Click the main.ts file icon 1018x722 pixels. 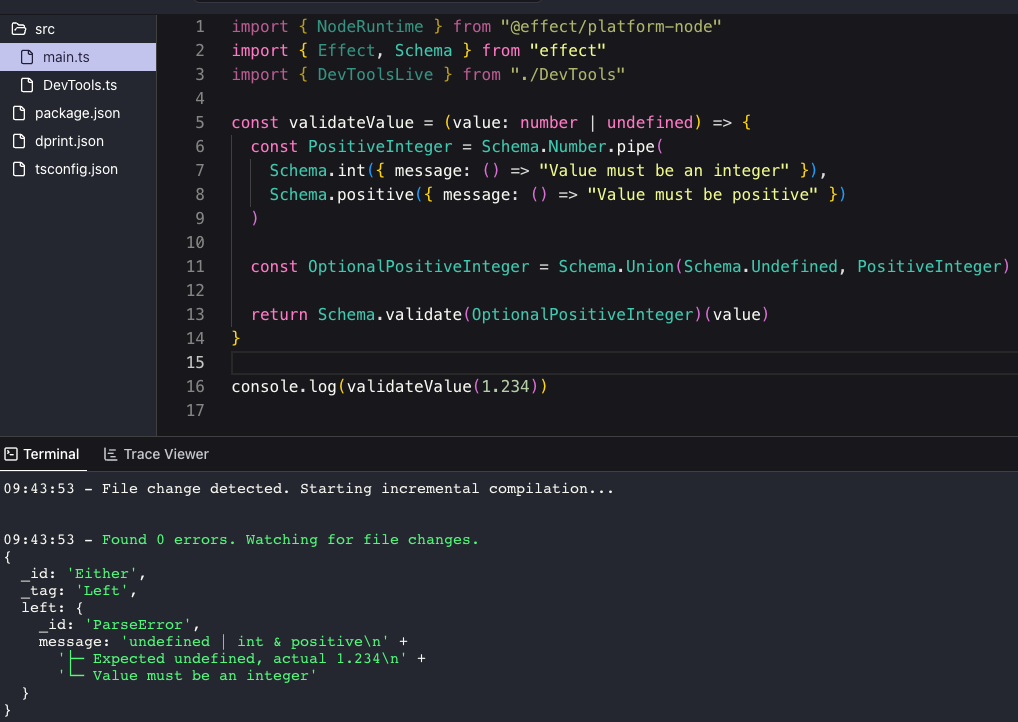[27, 57]
